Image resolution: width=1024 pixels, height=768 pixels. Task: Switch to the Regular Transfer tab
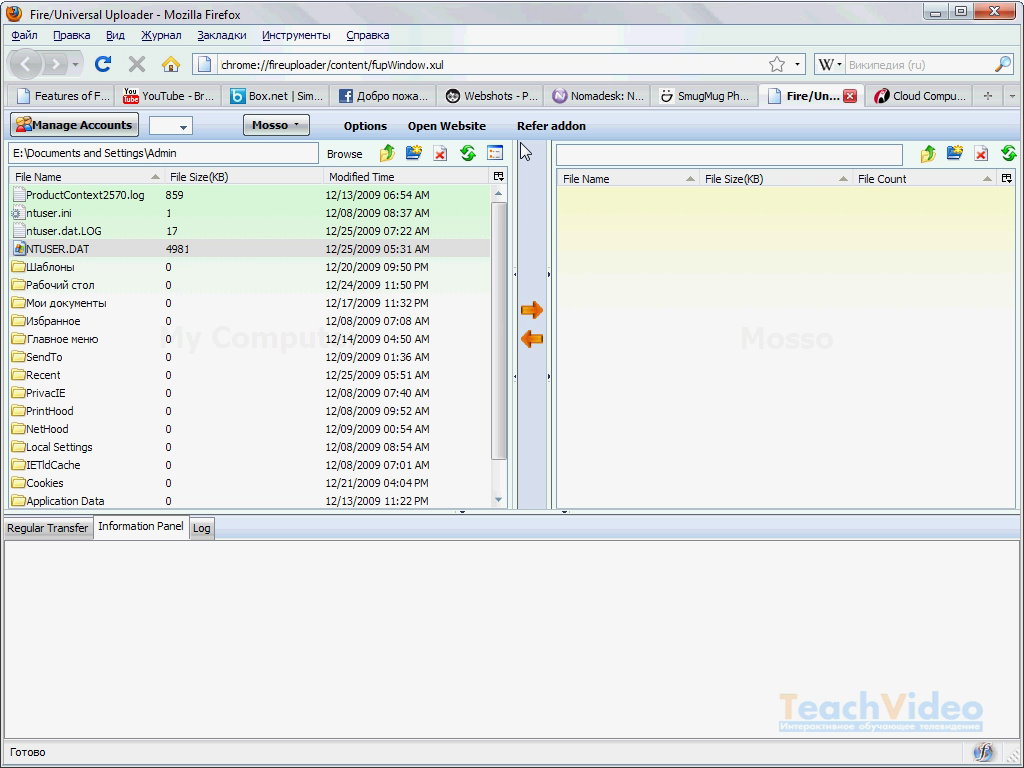(x=48, y=528)
